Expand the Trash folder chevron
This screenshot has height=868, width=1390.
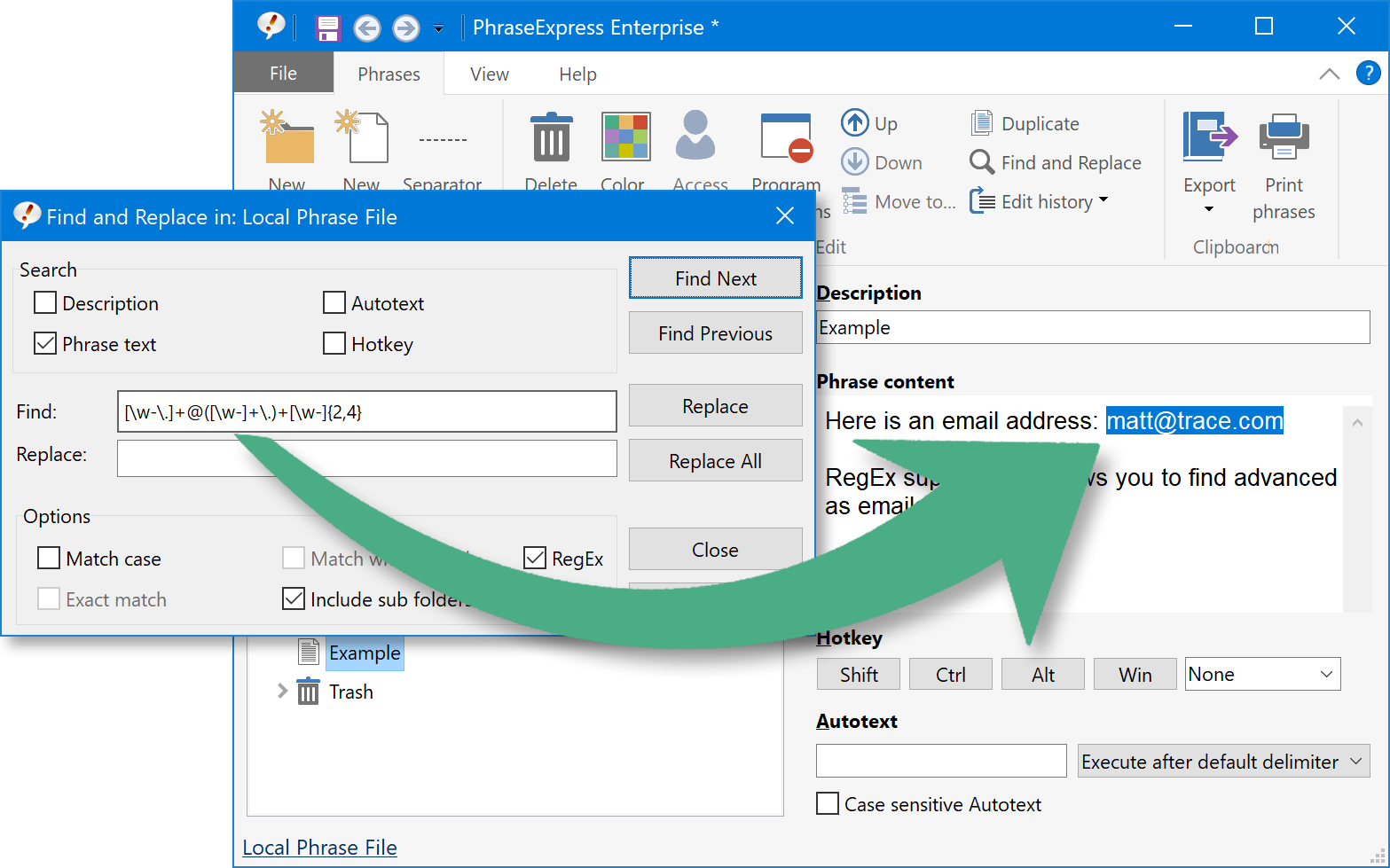tap(282, 691)
